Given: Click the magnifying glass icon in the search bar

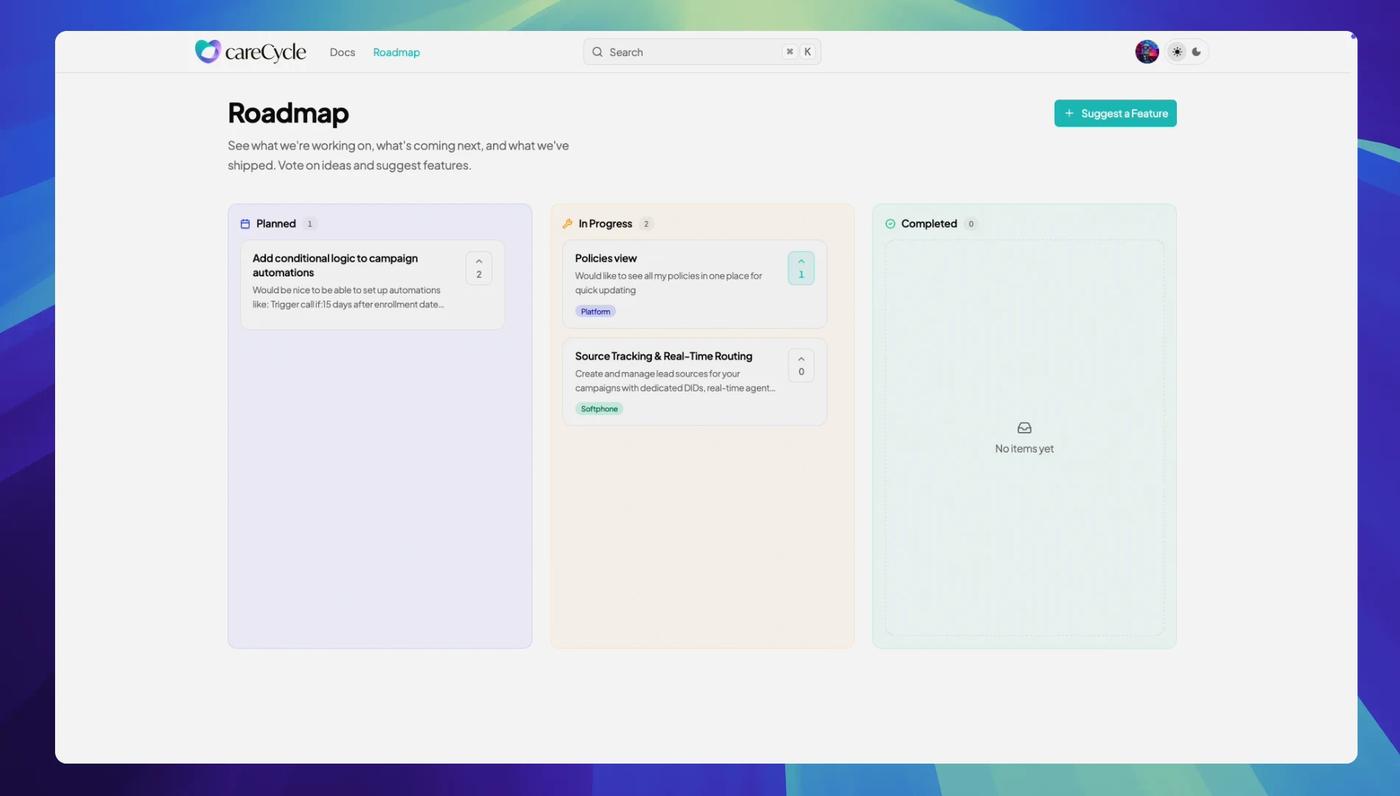Looking at the screenshot, I should click(x=597, y=52).
